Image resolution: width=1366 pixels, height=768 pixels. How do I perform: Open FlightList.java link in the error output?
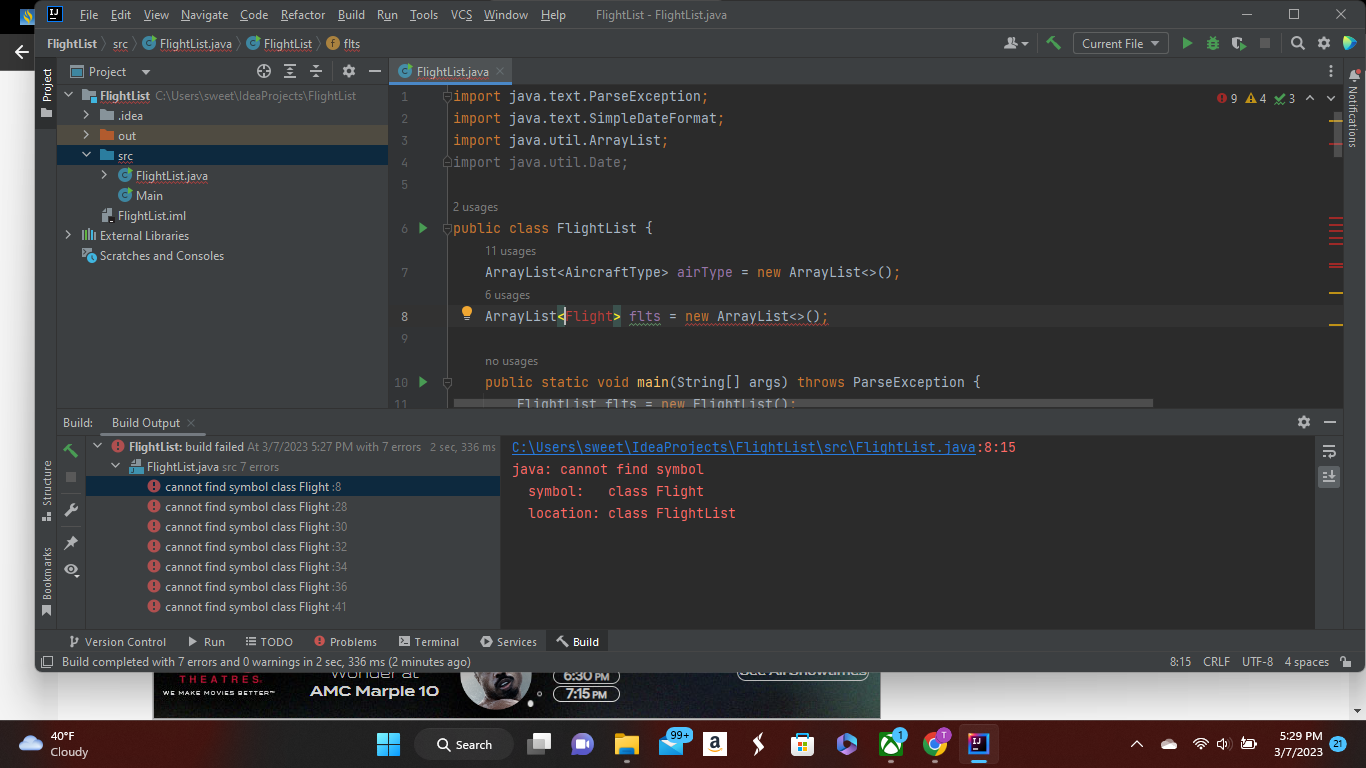click(741, 447)
